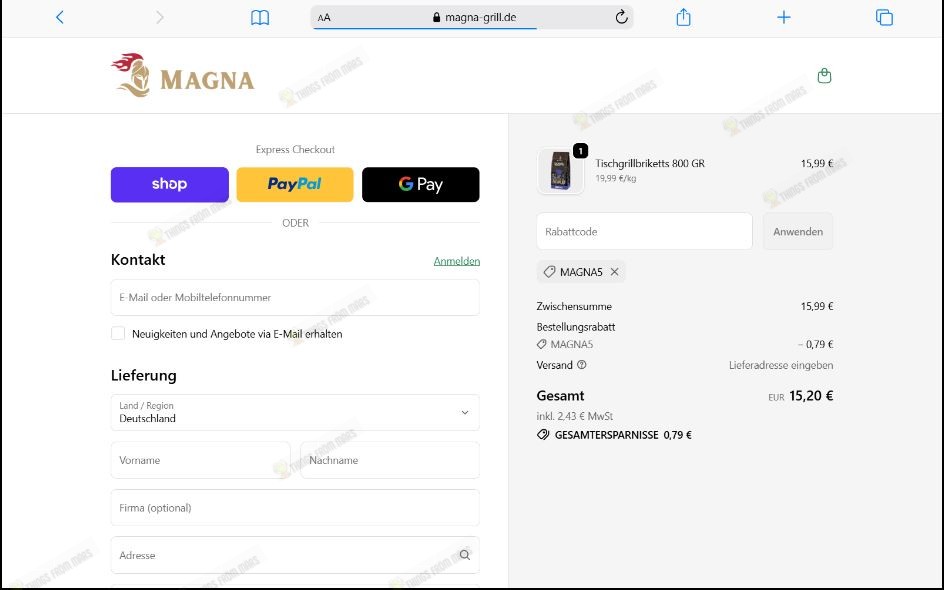Click the Safari share icon
The height and width of the screenshot is (590, 944).
click(x=683, y=16)
